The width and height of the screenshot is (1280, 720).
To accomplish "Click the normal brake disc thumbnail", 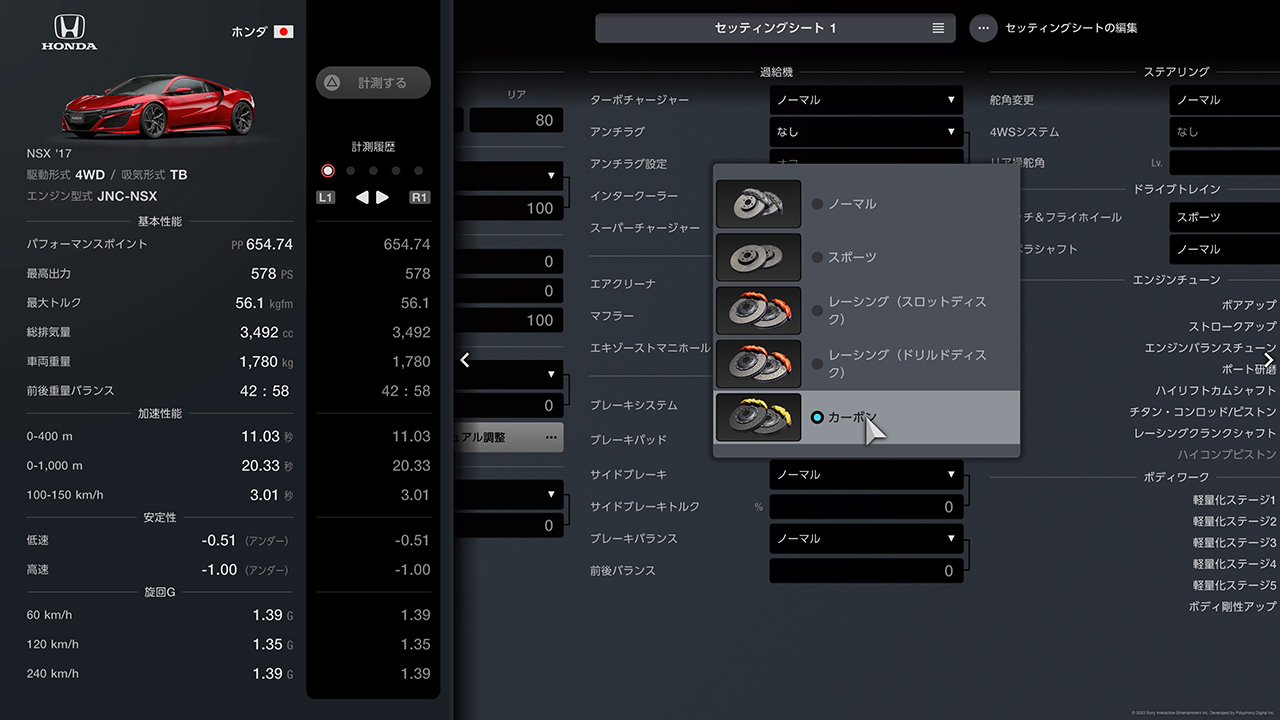I will coord(759,204).
